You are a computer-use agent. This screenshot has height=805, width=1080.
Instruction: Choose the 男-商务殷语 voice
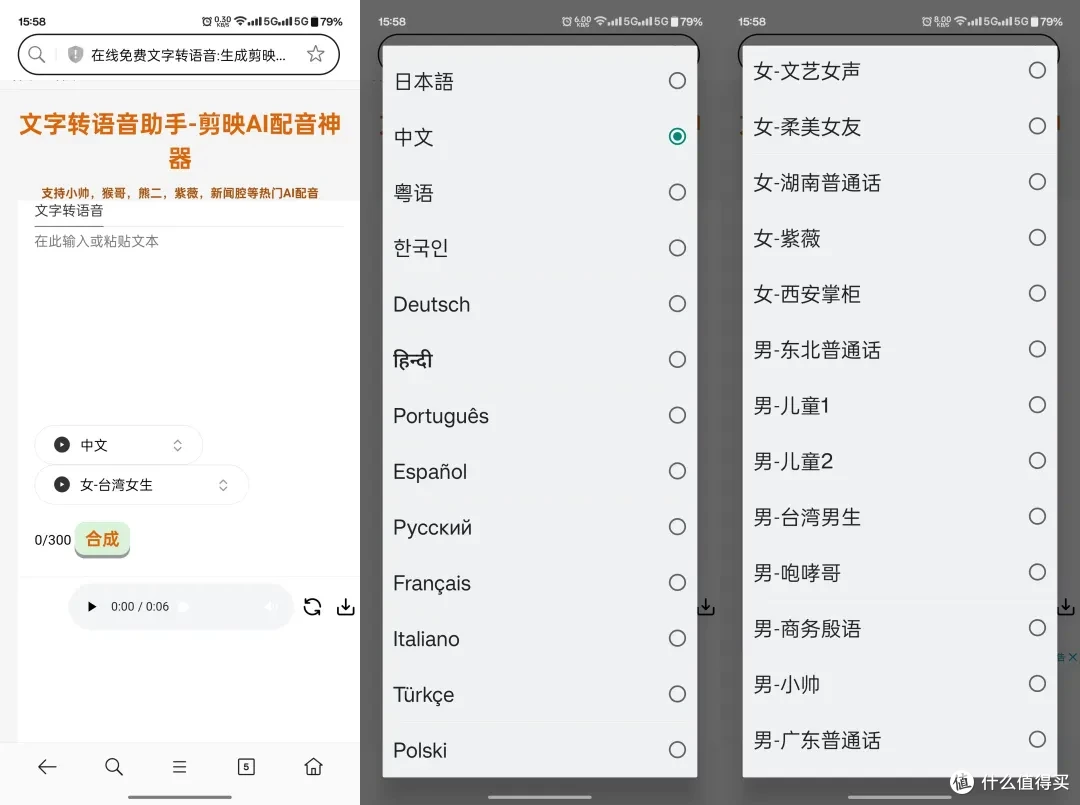(900, 628)
